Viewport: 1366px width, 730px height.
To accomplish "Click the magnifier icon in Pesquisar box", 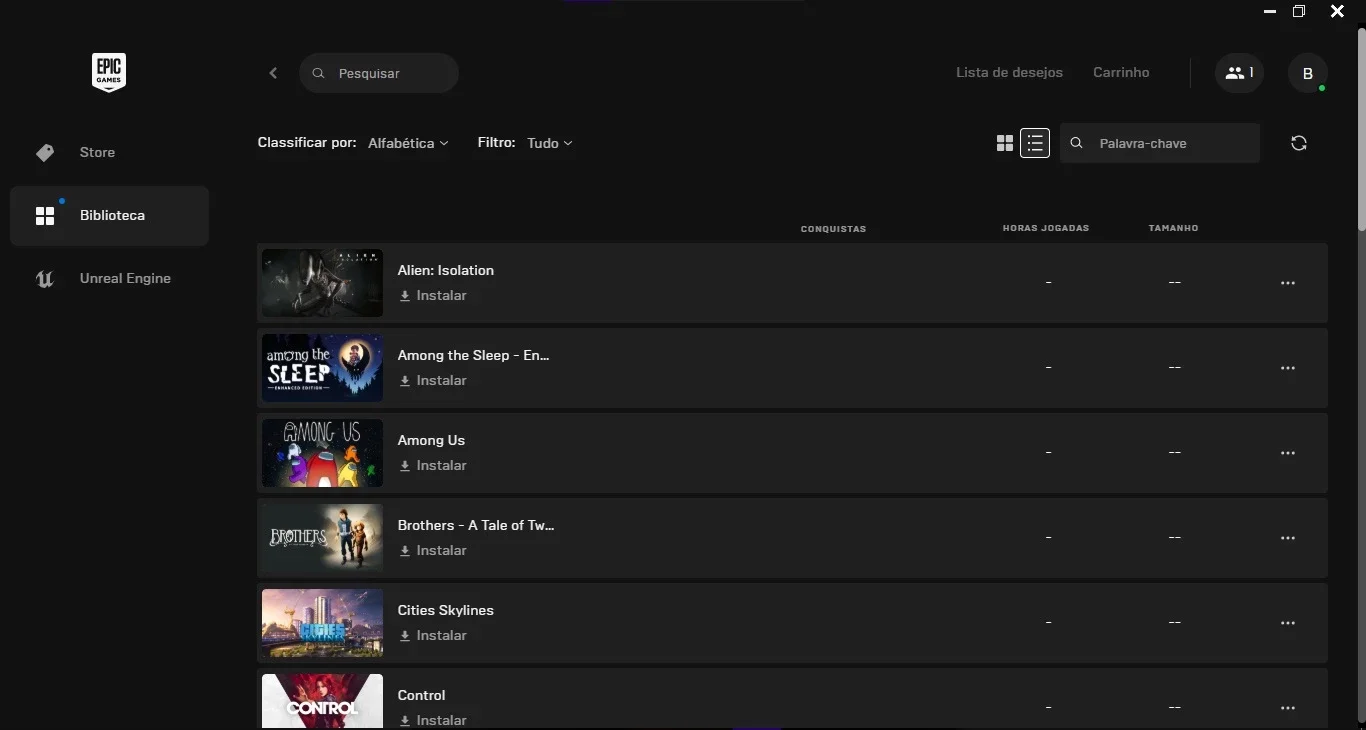I will (319, 74).
